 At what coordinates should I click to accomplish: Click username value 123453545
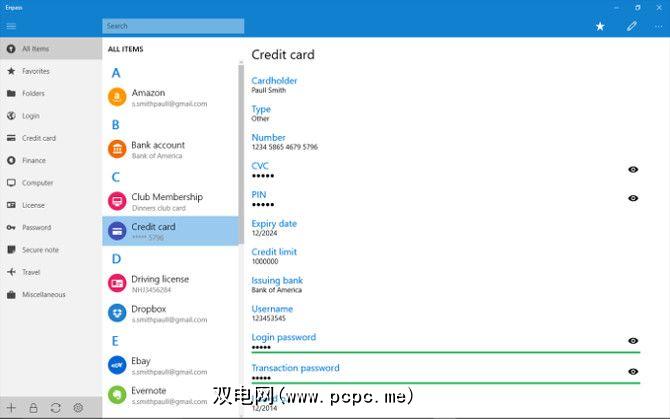point(268,318)
